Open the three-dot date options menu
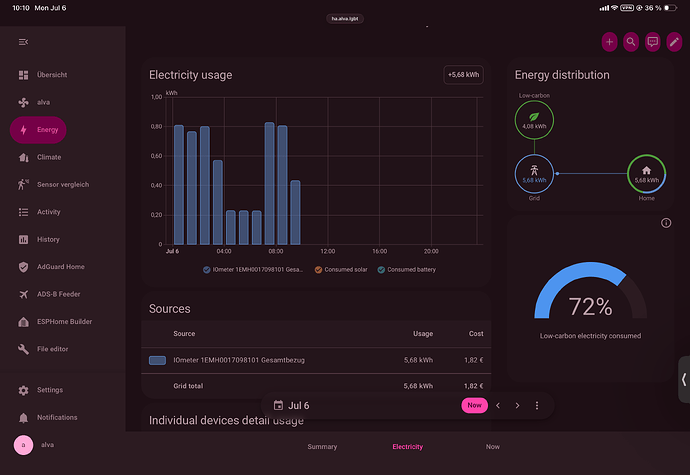Image resolution: width=690 pixels, height=475 pixels. pyautogui.click(x=537, y=405)
